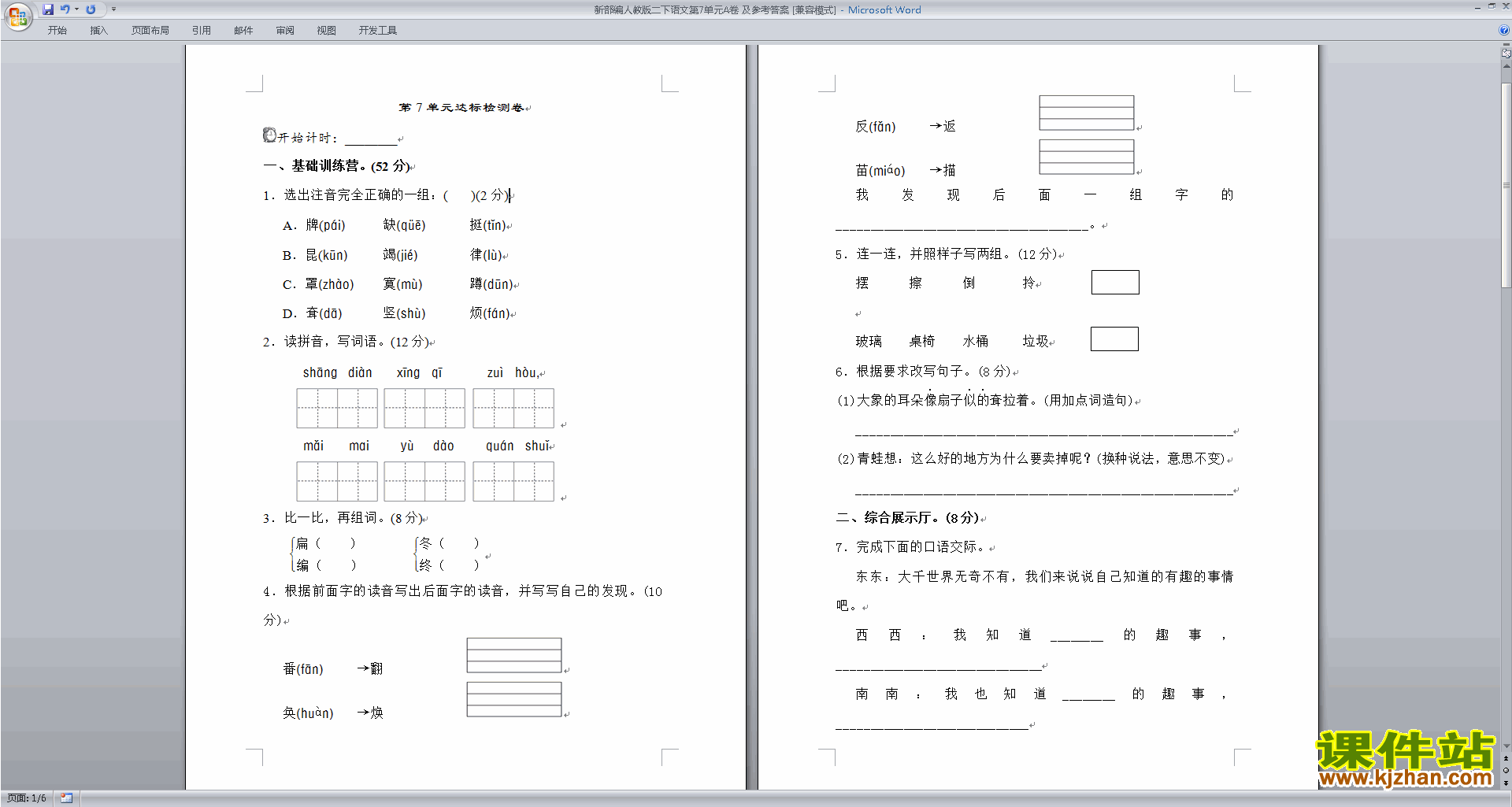The image size is (1512, 807).
Task: Click option B text 昆(kūn)
Action: coord(326,255)
